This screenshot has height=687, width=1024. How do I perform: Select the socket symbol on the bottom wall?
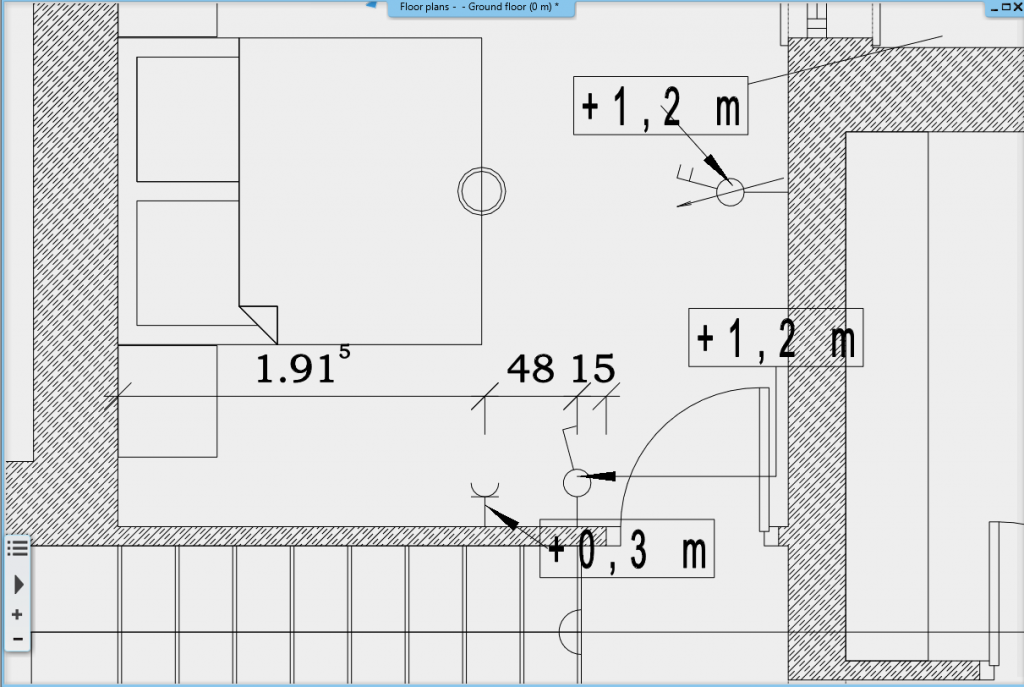pyautogui.click(x=484, y=491)
